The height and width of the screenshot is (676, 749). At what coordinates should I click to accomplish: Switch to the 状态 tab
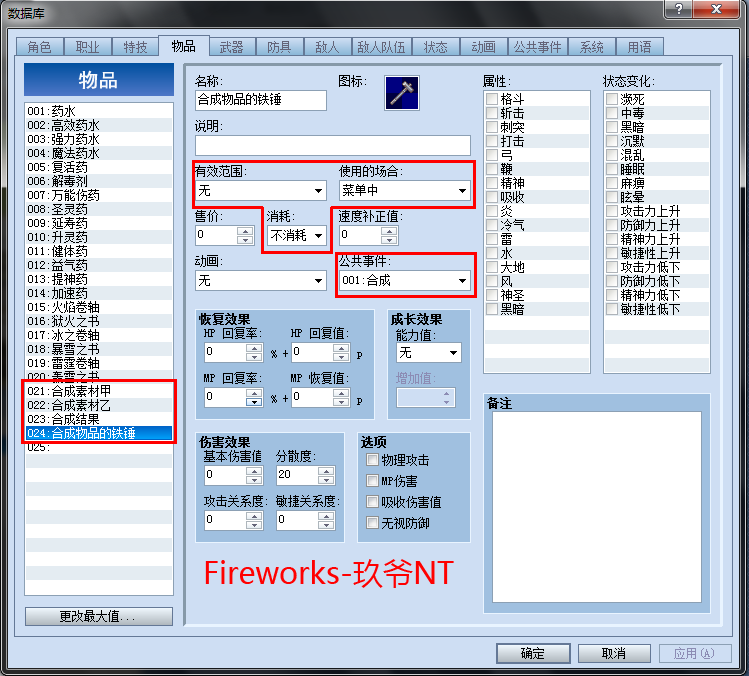435,47
